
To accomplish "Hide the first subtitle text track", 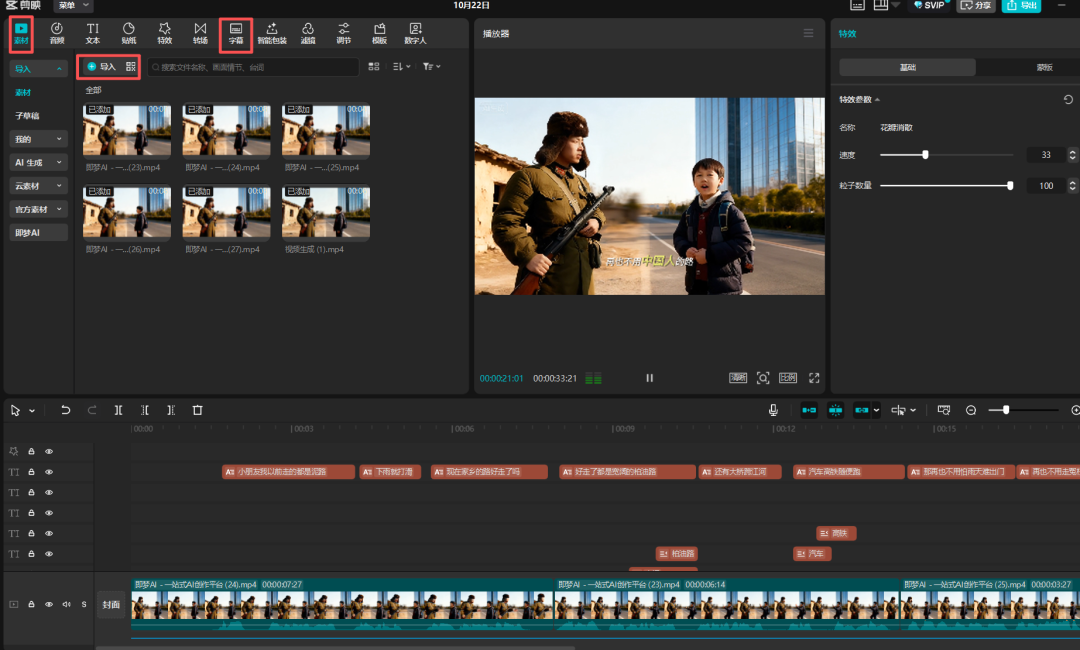I will 49,472.
